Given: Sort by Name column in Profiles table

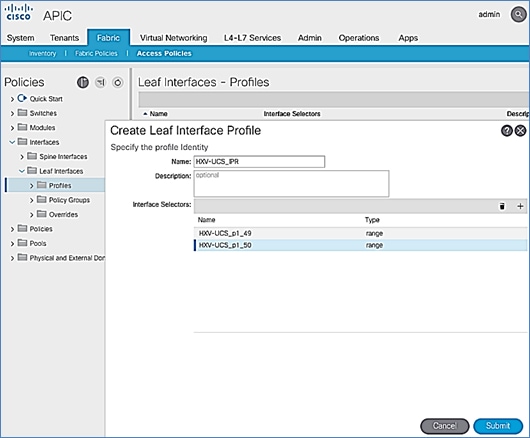Looking at the screenshot, I should coord(159,114).
